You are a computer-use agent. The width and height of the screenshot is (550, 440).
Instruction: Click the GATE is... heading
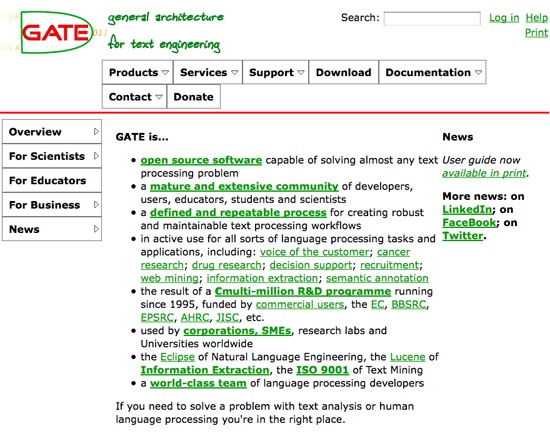tap(142, 137)
